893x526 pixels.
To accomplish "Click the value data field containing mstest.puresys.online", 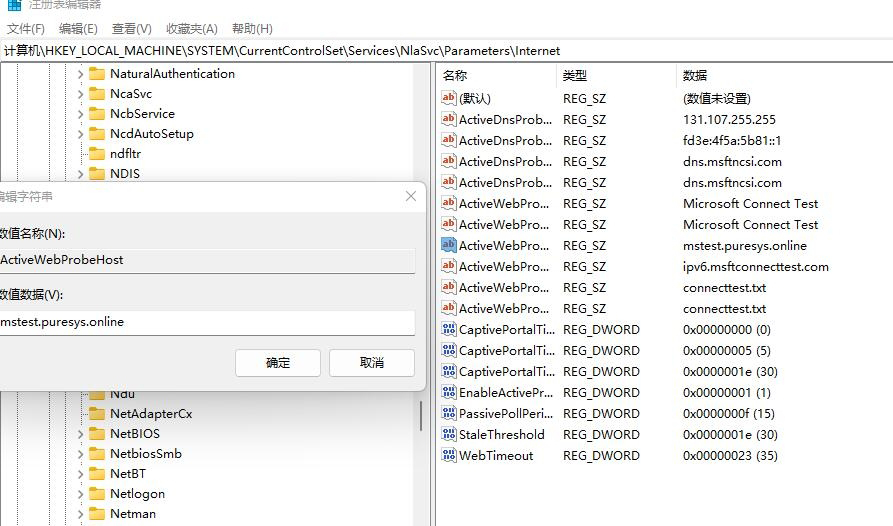I will 205,322.
